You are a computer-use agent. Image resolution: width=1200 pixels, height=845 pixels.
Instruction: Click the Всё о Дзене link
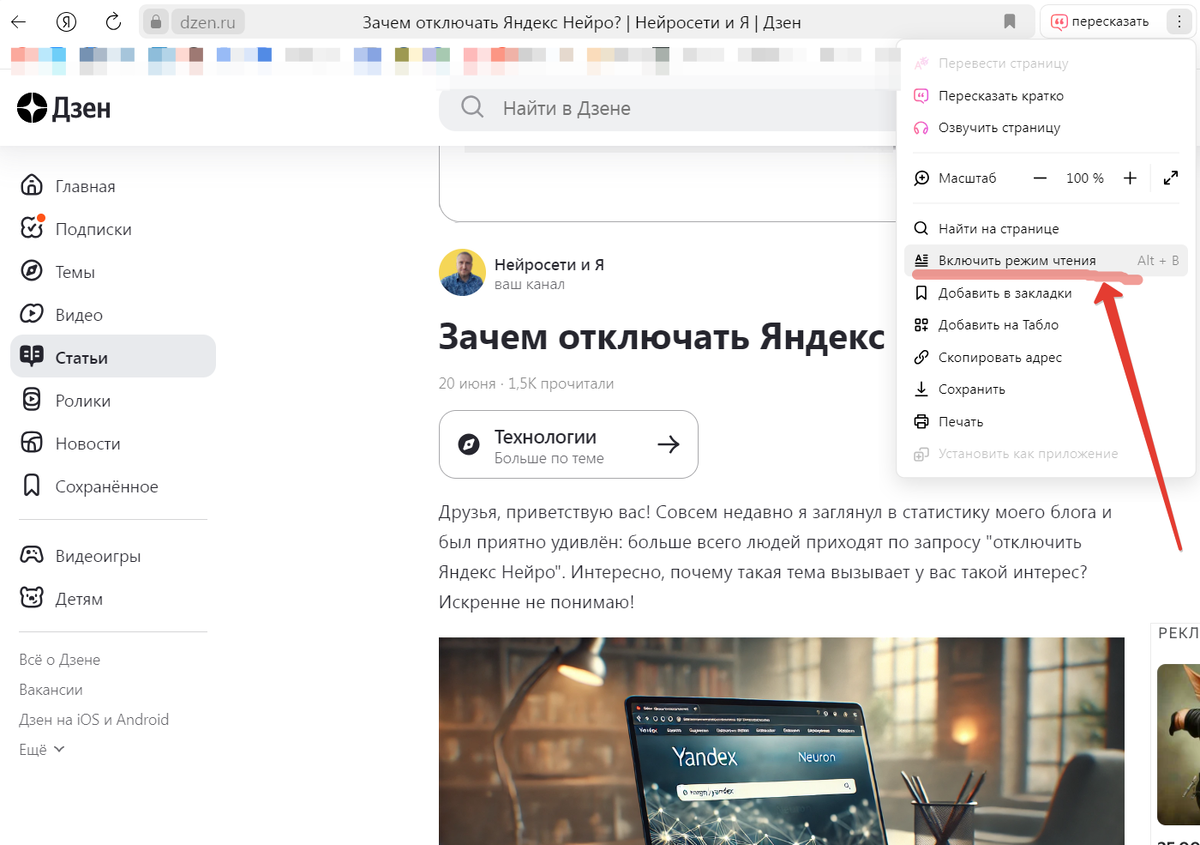point(60,660)
